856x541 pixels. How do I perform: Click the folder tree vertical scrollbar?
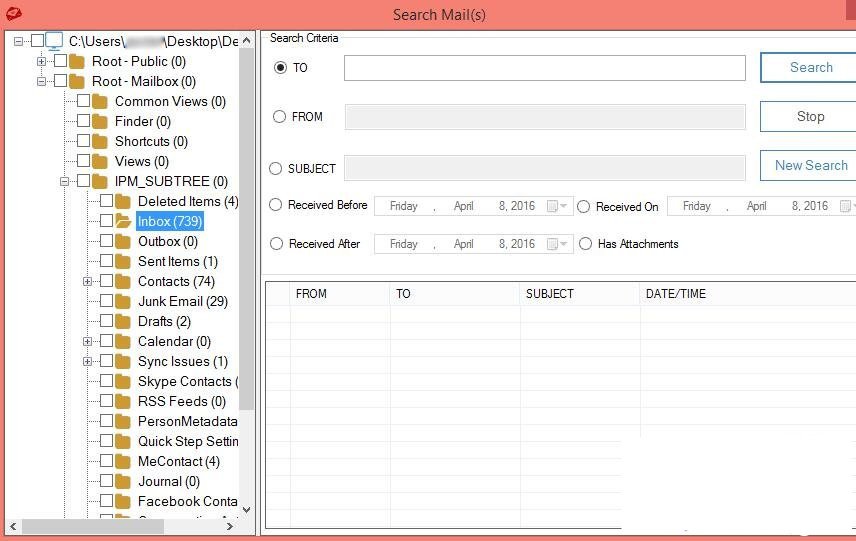click(x=246, y=300)
